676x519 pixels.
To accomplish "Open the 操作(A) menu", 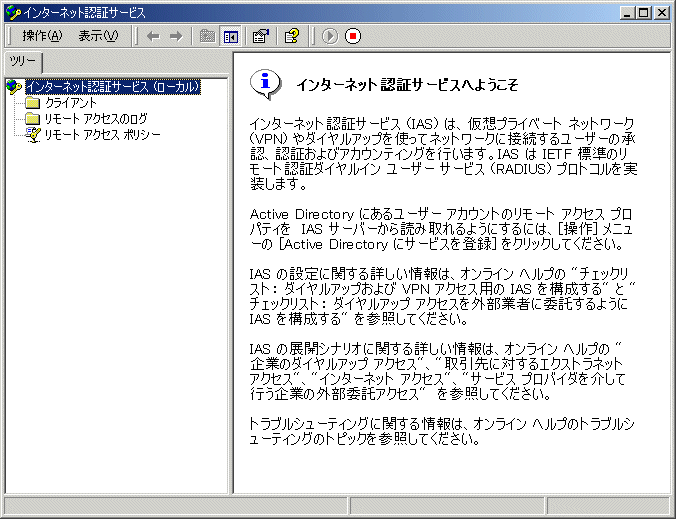I will pyautogui.click(x=42, y=36).
